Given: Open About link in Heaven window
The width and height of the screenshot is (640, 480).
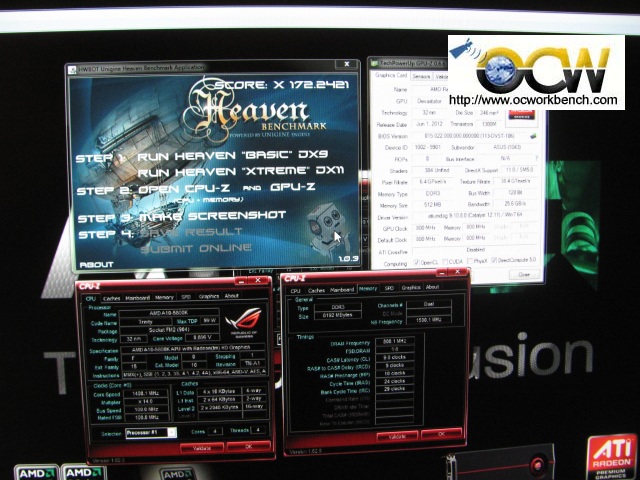Looking at the screenshot, I should [96, 264].
